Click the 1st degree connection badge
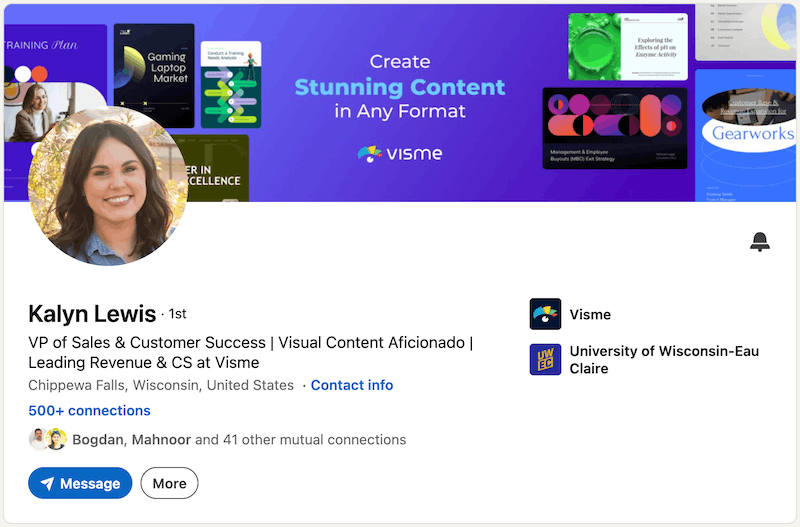This screenshot has width=800, height=527. (178, 314)
